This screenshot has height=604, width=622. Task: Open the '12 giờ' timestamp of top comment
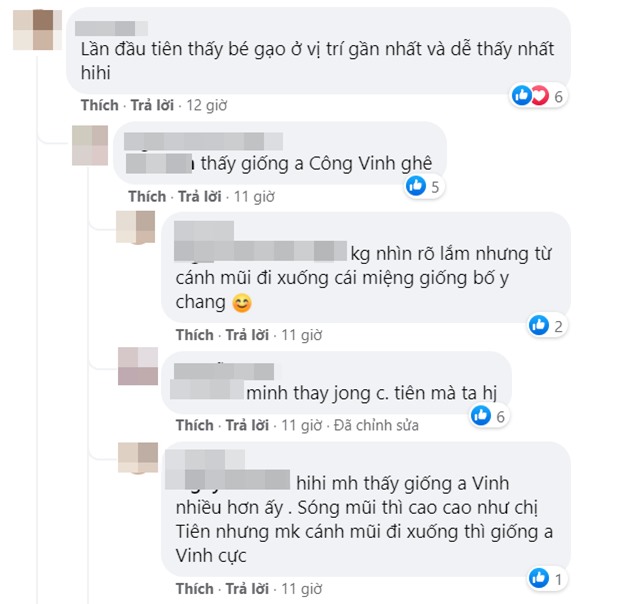(x=207, y=105)
